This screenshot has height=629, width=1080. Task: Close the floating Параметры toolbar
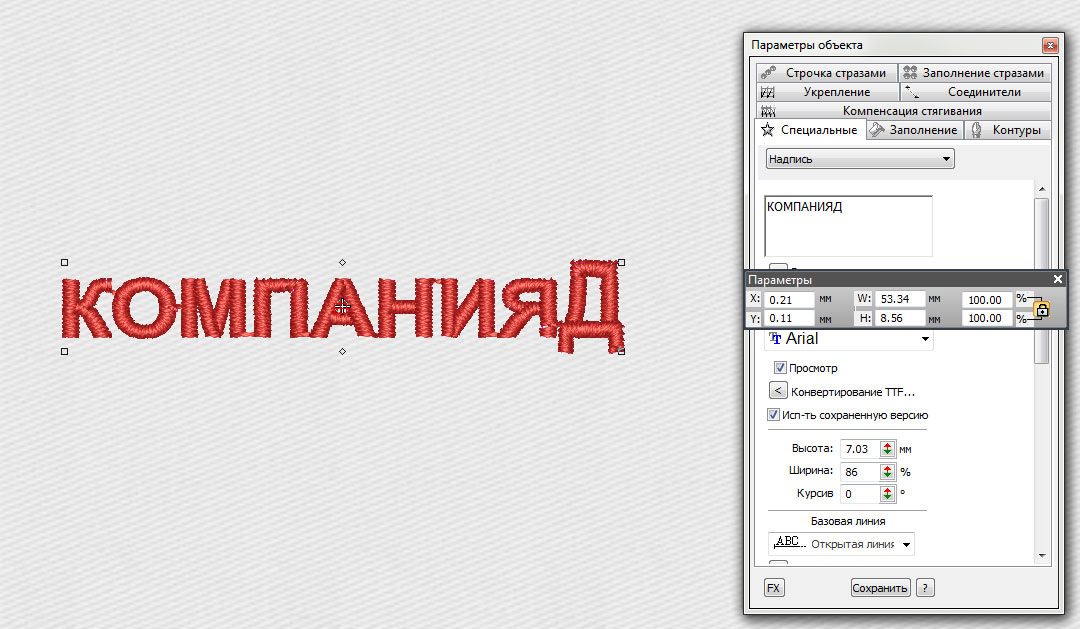(x=1058, y=280)
